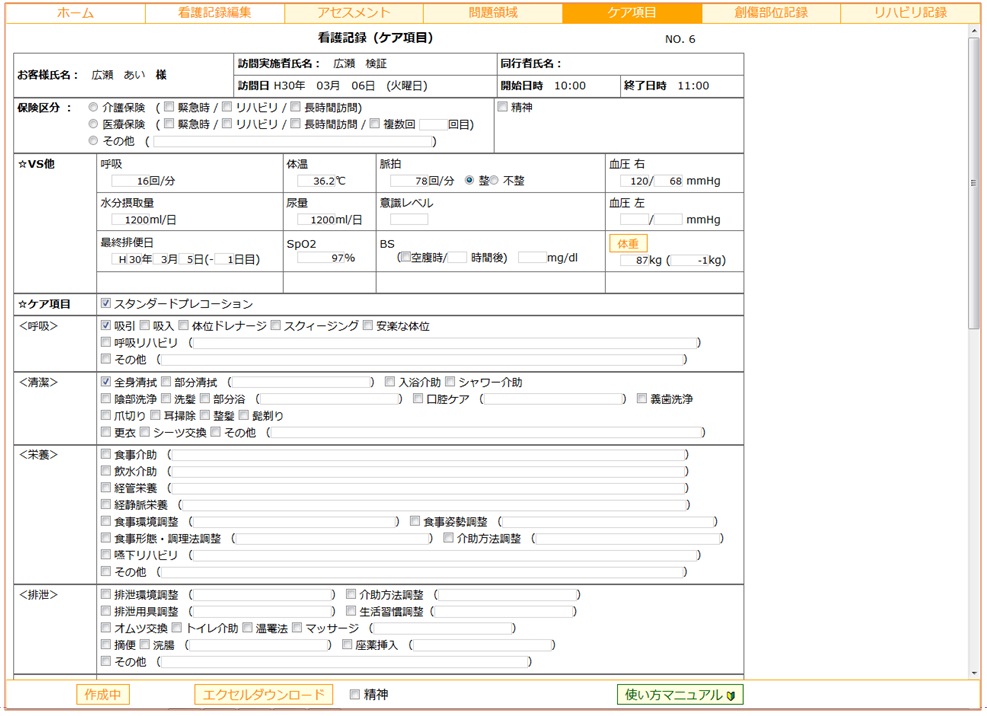Click the エクセルダウンロード button
This screenshot has width=987, height=716.
264,695
